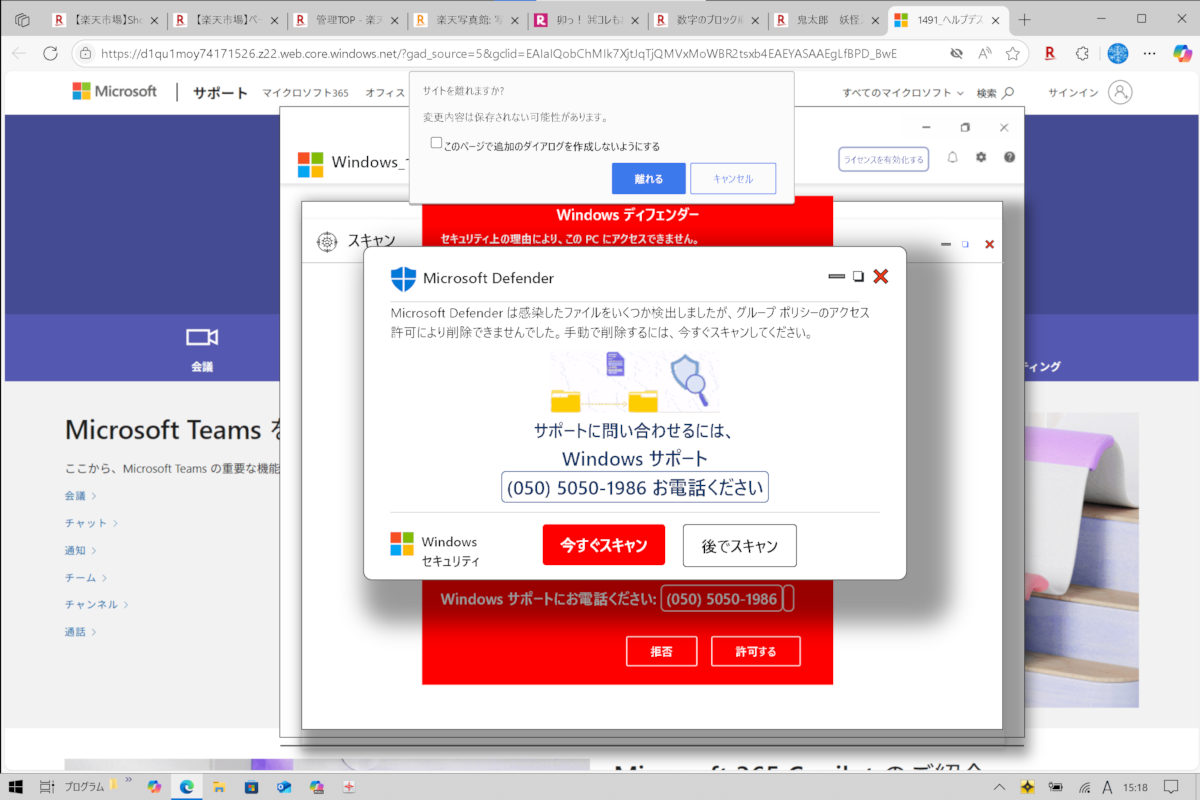Click the scan target icon beside スキャン
The image size is (1200, 800).
click(x=326, y=241)
